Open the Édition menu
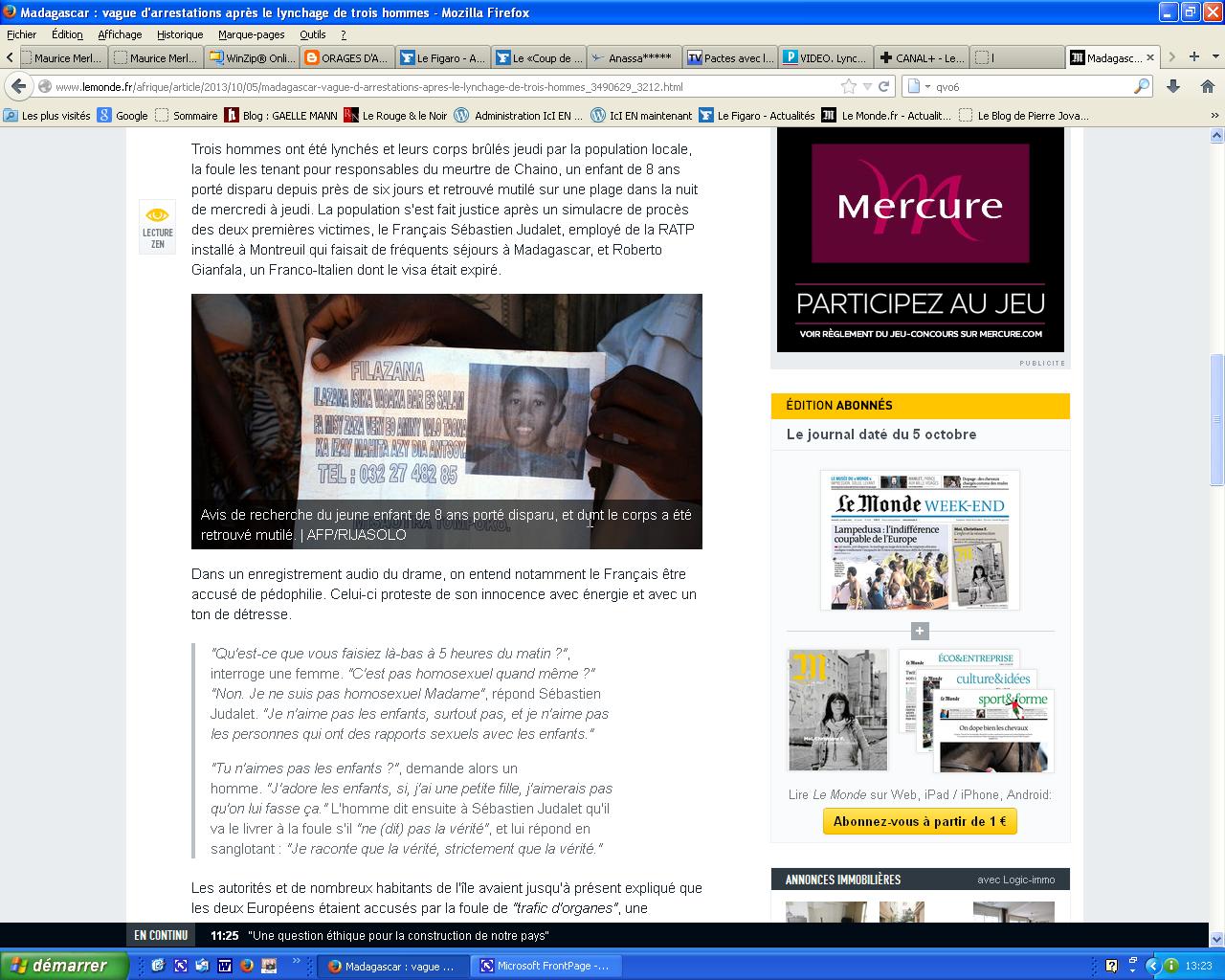This screenshot has width=1225, height=980. pyautogui.click(x=67, y=33)
